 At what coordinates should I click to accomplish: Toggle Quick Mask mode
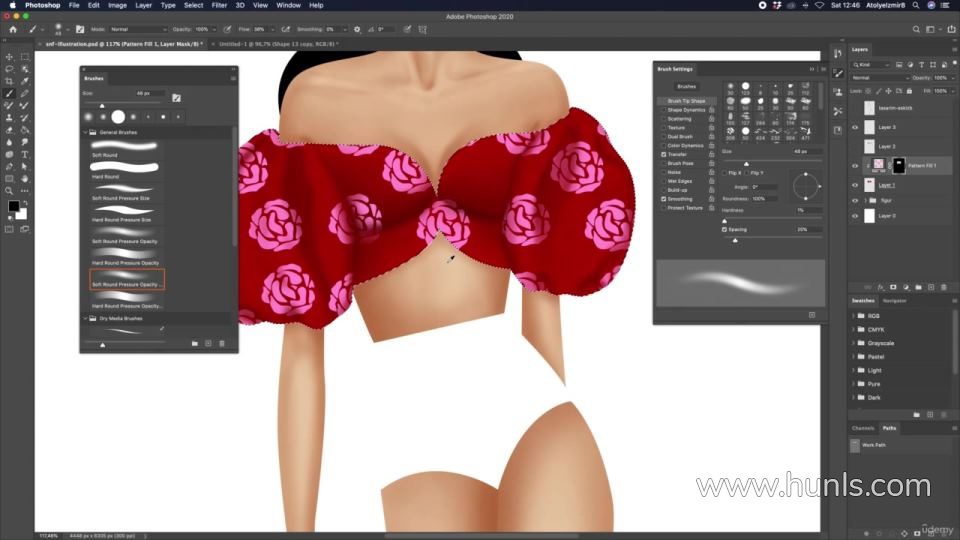[x=9, y=229]
